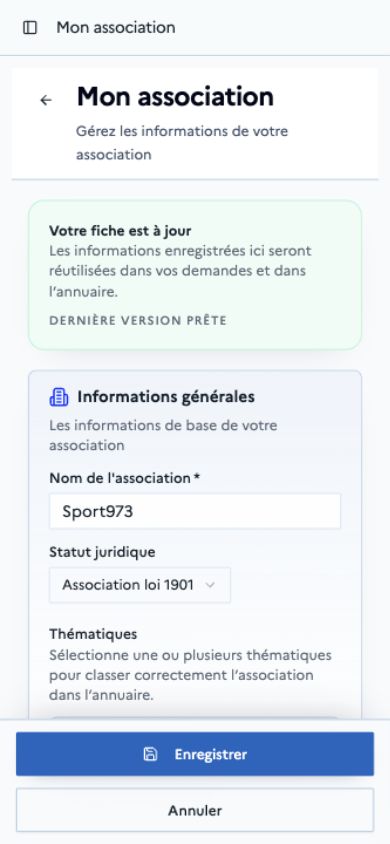Click the large Mon association heading
The width and height of the screenshot is (390, 844).
point(175,97)
